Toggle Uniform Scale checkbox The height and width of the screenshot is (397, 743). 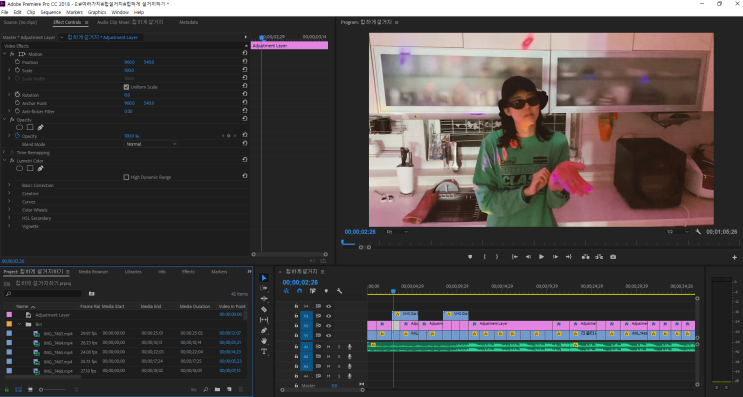(x=126, y=87)
